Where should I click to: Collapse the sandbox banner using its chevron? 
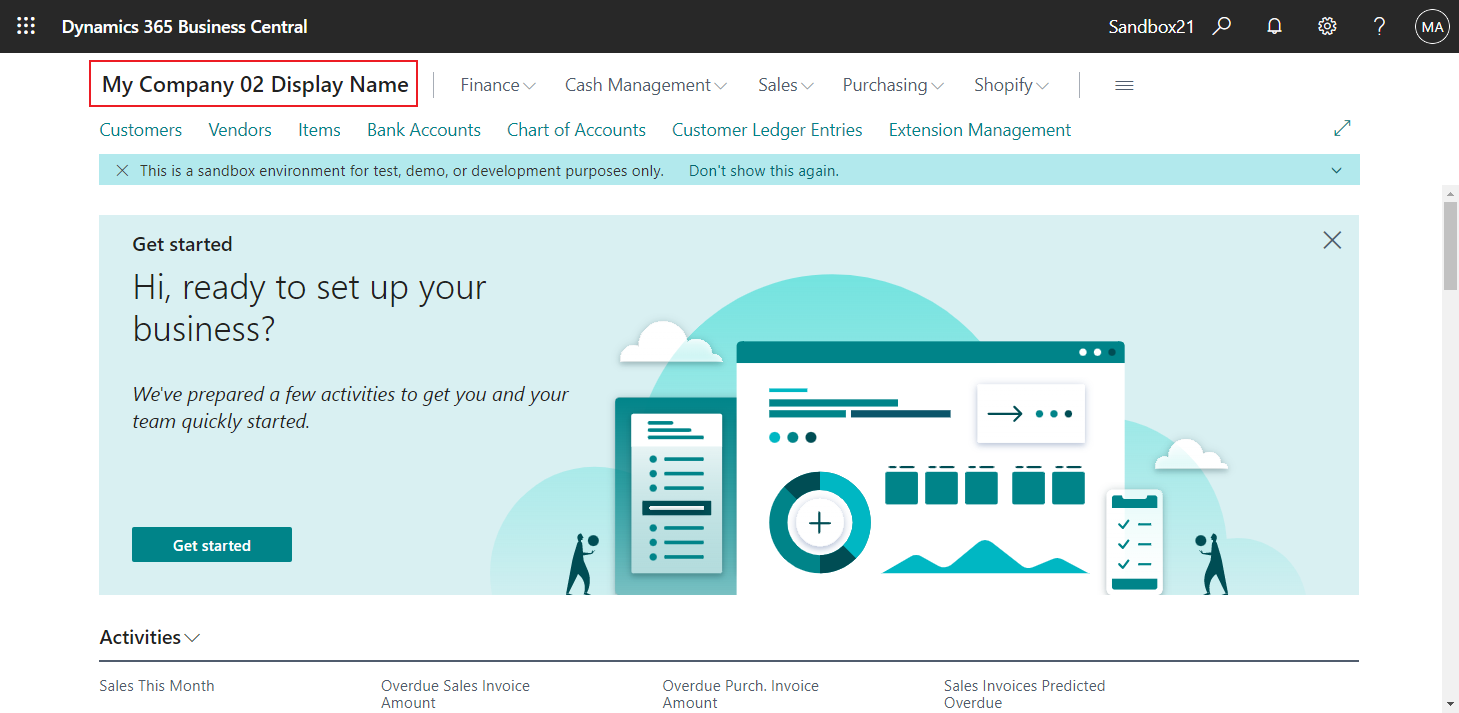click(1337, 170)
